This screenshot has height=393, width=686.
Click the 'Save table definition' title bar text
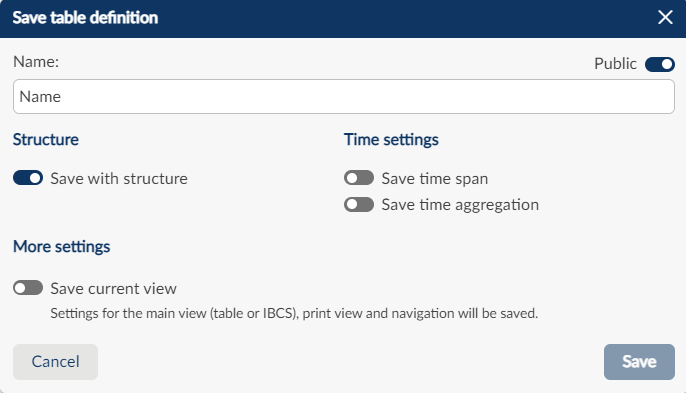[x=85, y=18]
